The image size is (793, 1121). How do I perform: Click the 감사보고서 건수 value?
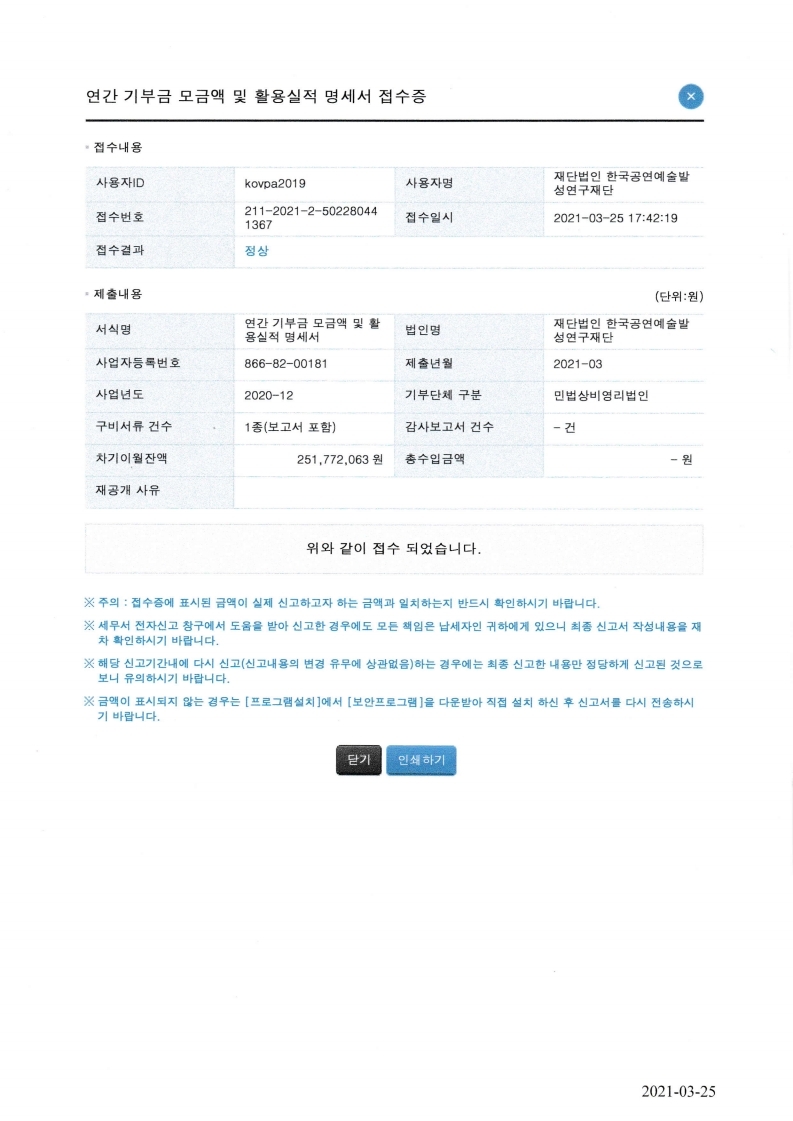[x=564, y=427]
